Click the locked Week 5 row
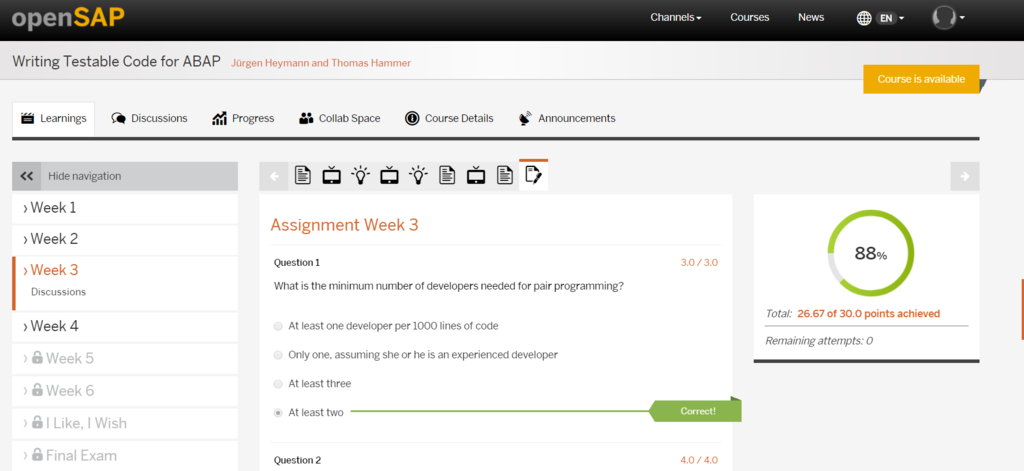This screenshot has height=471, width=1024. (125, 359)
